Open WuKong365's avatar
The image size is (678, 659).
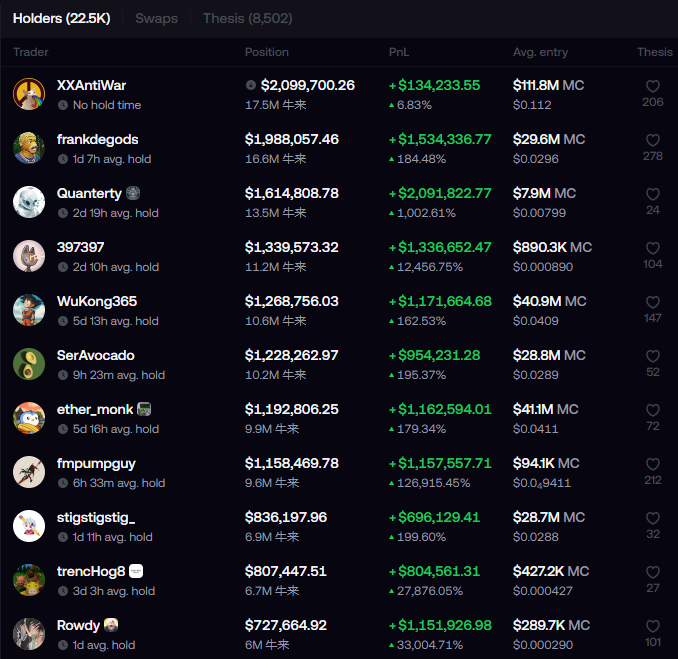29,310
